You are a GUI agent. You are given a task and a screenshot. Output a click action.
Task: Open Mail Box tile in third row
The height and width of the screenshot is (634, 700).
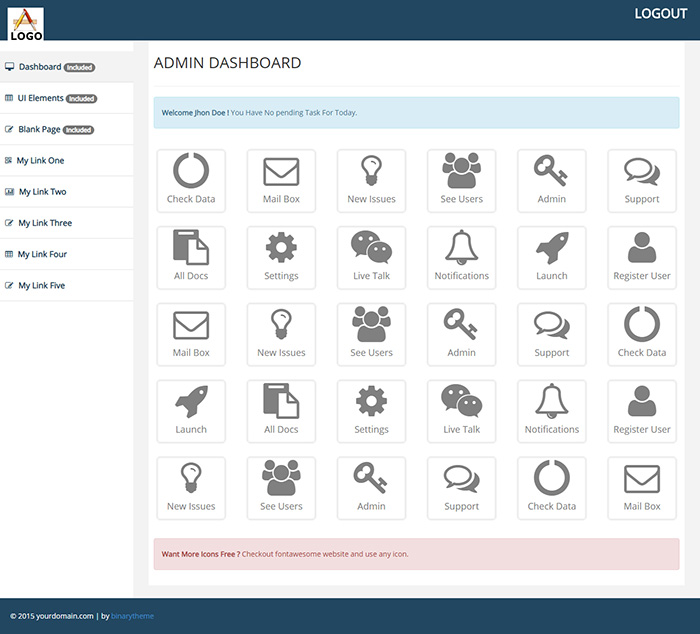[191, 334]
